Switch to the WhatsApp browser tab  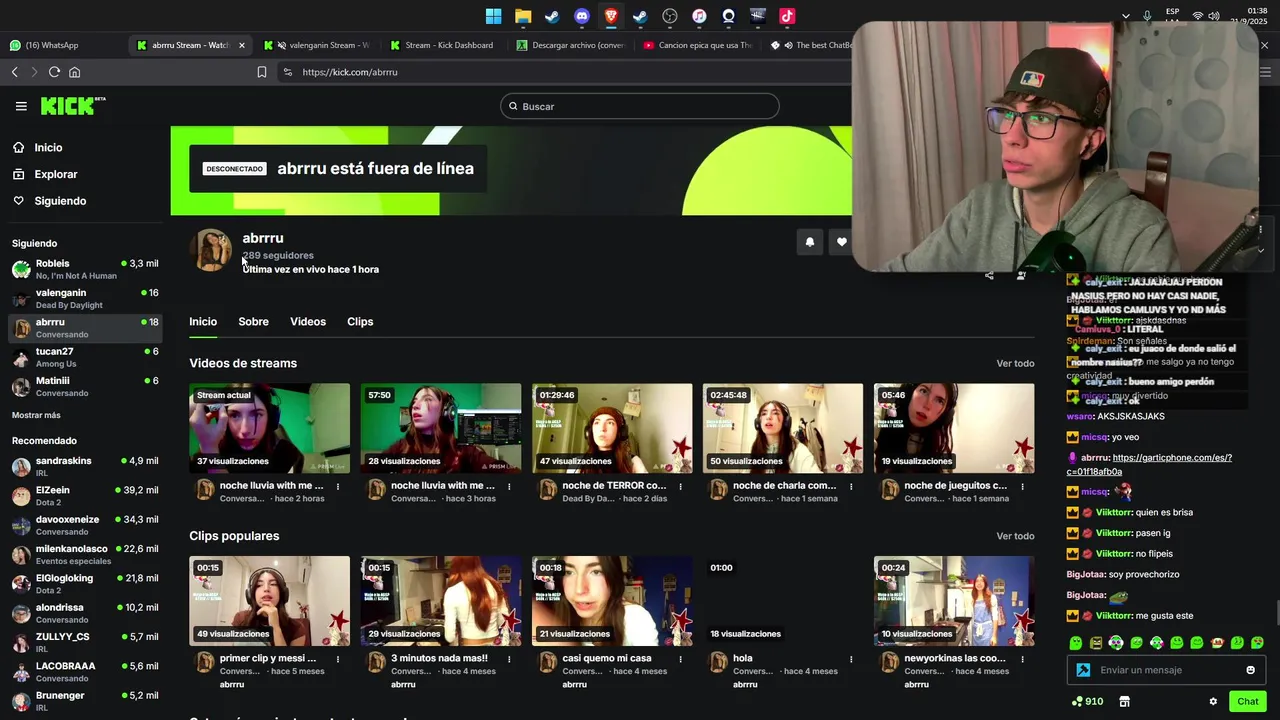click(62, 45)
